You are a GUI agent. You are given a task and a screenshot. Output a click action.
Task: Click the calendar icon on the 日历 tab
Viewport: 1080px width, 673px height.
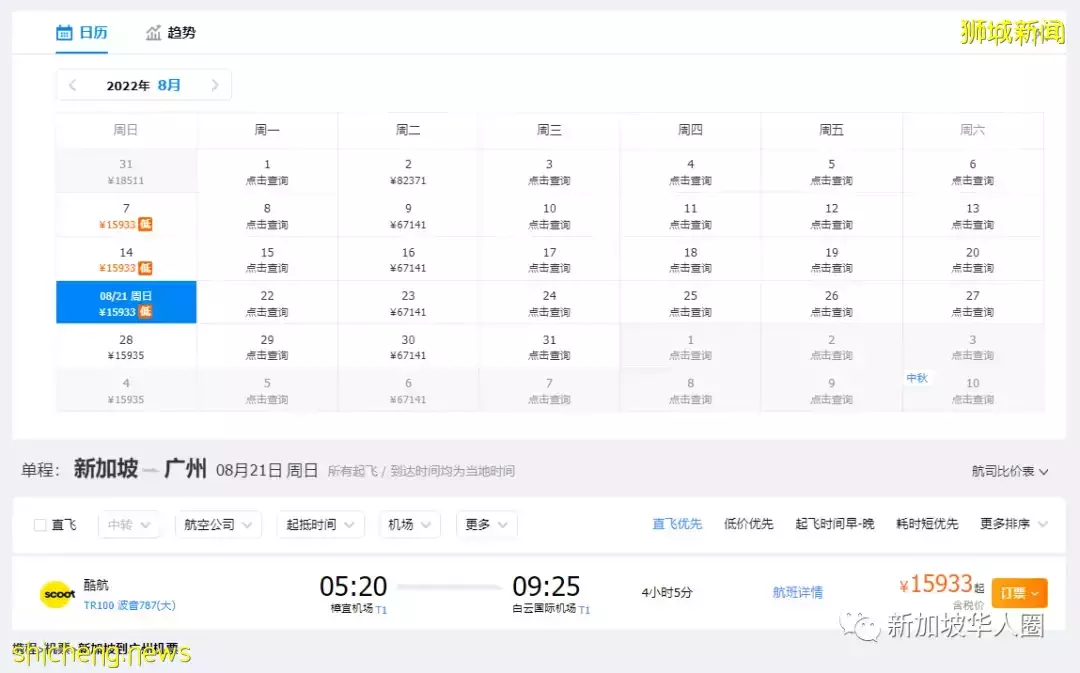click(x=62, y=32)
